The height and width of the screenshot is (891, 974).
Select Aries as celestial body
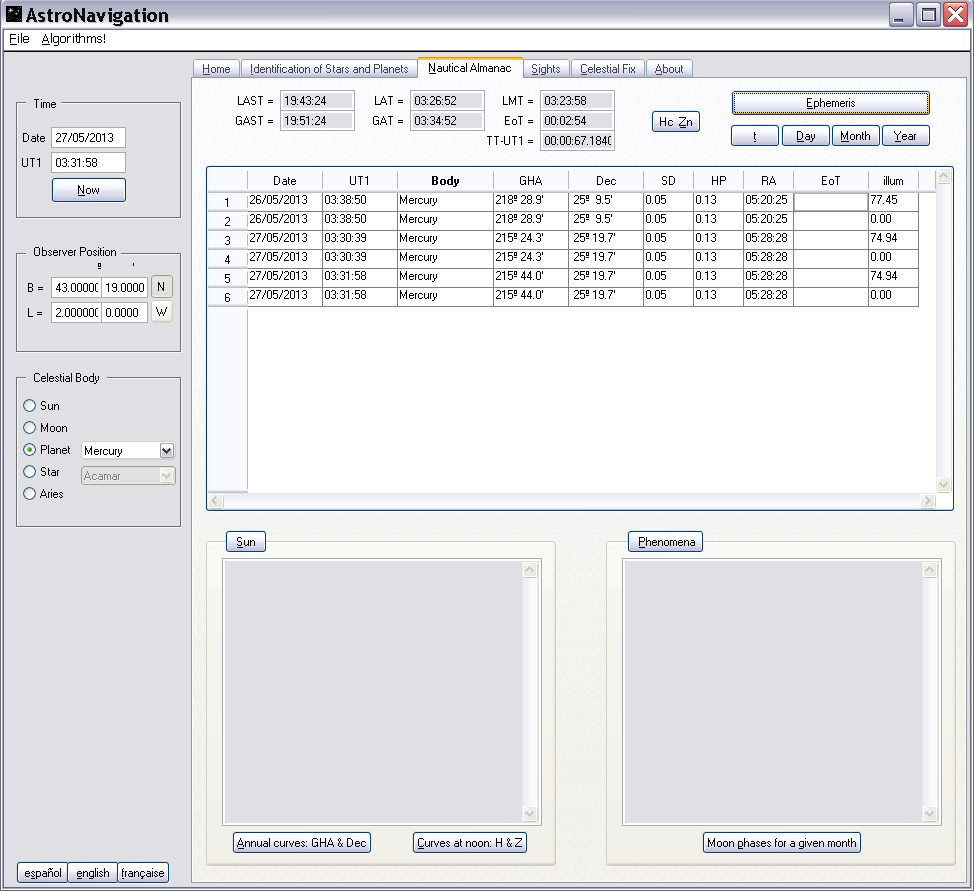30,494
